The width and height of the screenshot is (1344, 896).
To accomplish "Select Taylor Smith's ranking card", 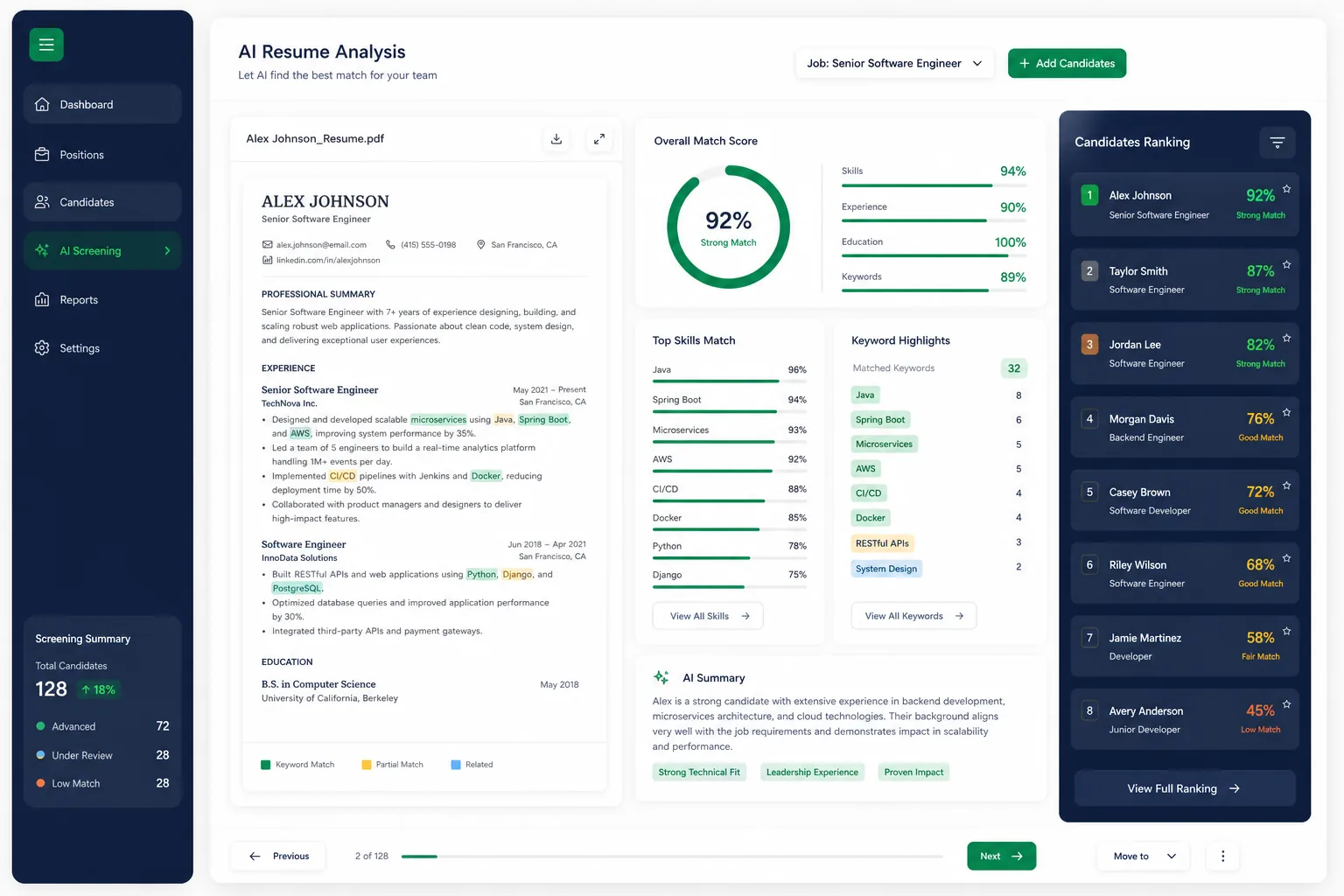I will point(1185,279).
